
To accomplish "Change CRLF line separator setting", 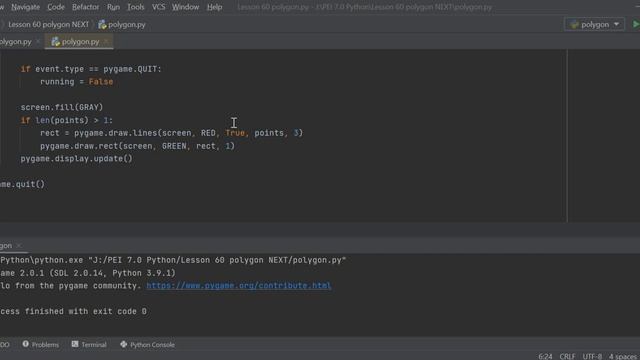I will point(567,356).
